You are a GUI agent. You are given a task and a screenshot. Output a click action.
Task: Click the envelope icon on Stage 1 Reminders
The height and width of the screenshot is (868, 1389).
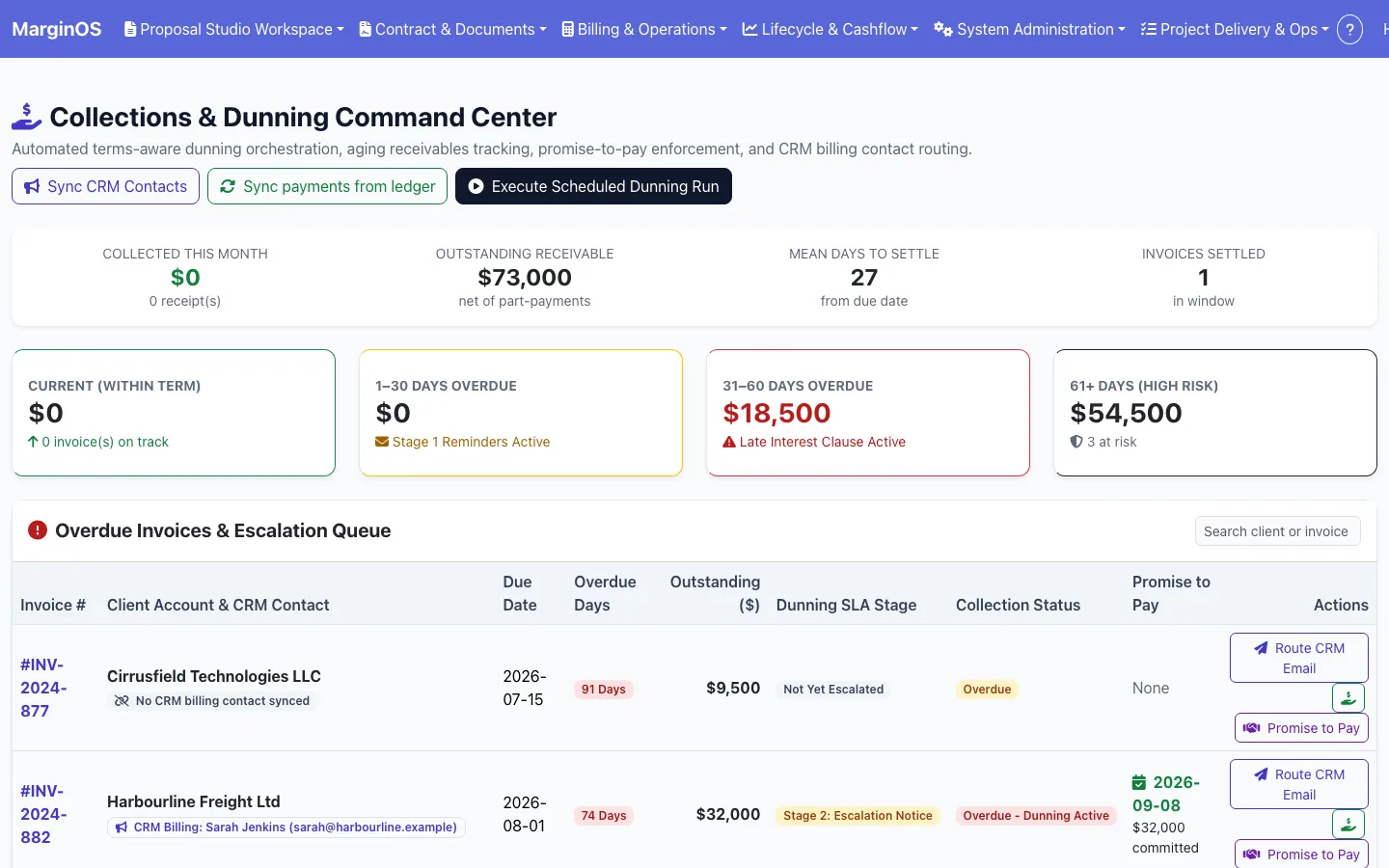click(382, 442)
